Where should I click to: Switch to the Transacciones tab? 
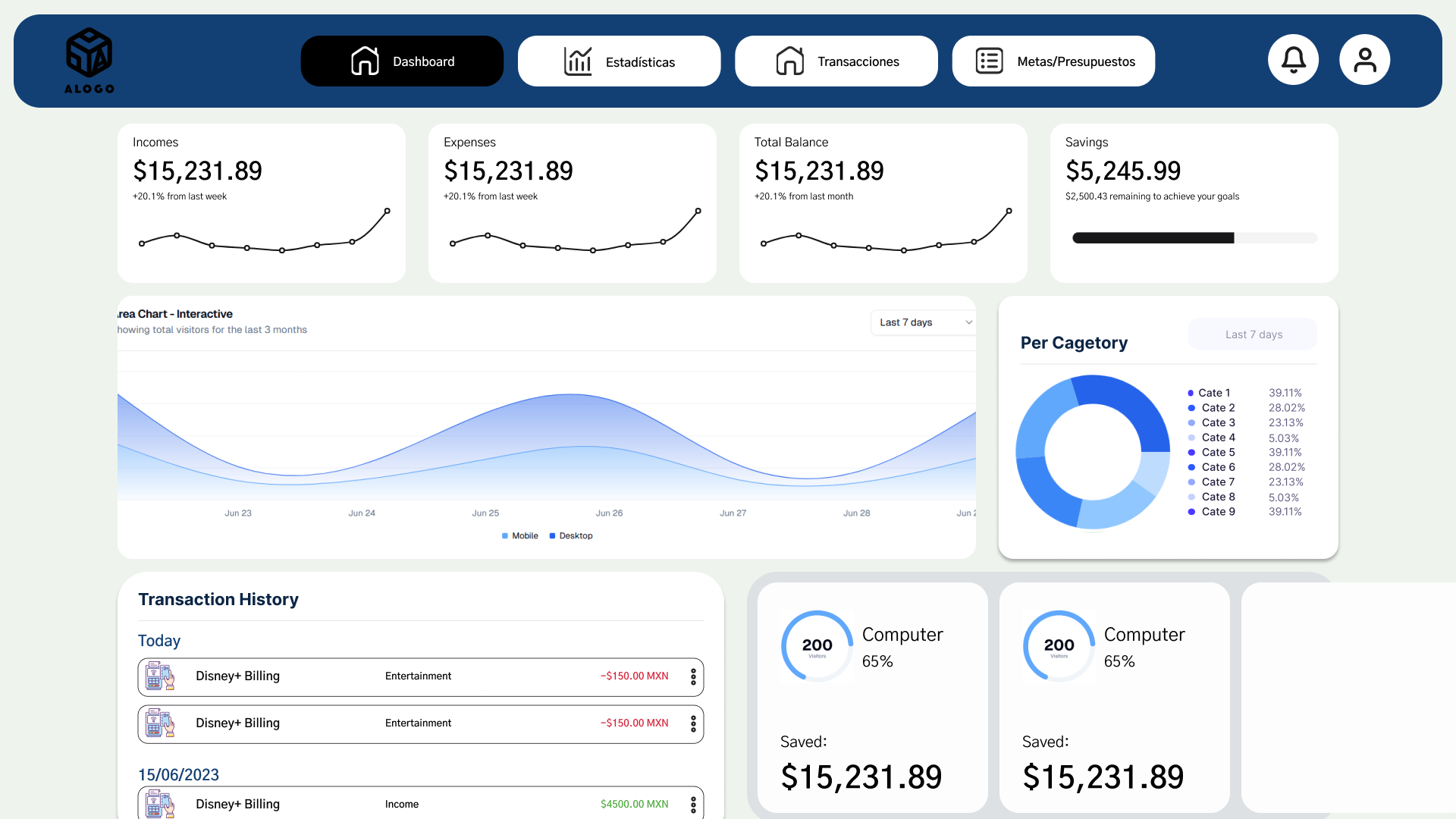point(836,61)
